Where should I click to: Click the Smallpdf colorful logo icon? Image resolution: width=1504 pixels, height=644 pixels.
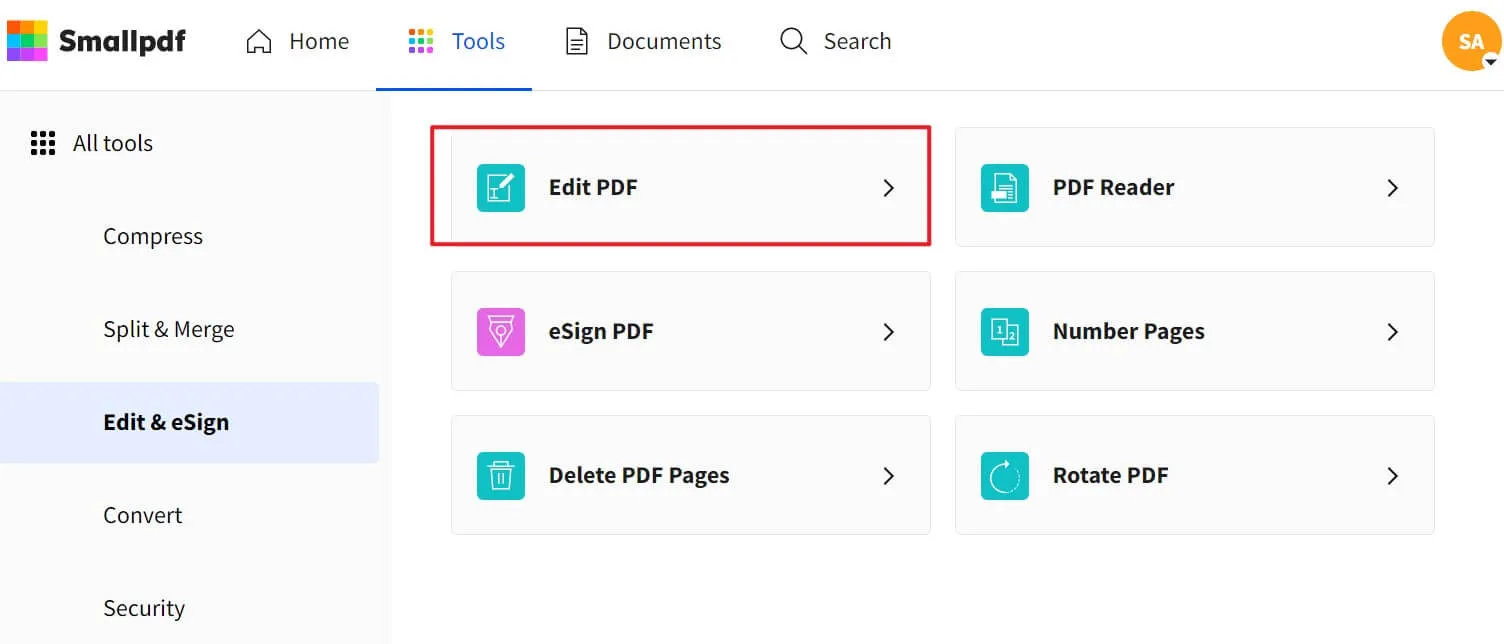27,41
